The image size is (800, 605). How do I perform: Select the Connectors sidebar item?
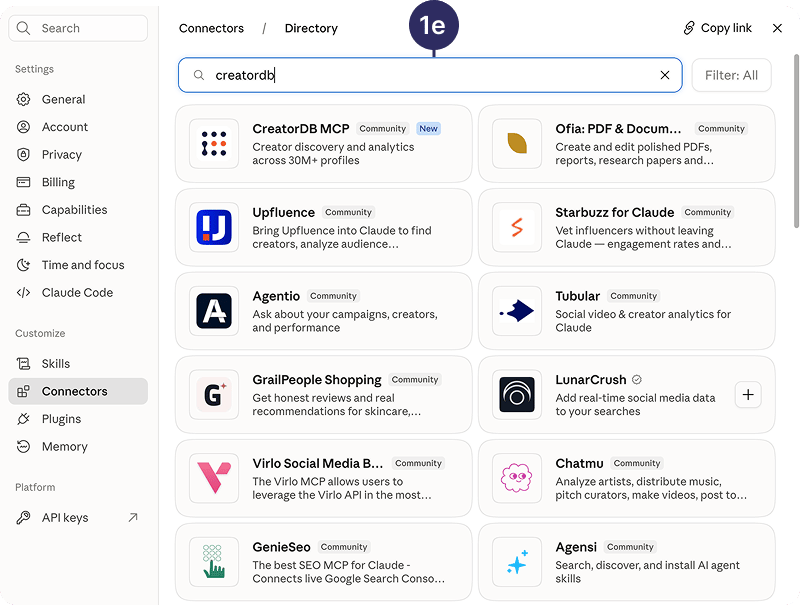[x=78, y=391]
